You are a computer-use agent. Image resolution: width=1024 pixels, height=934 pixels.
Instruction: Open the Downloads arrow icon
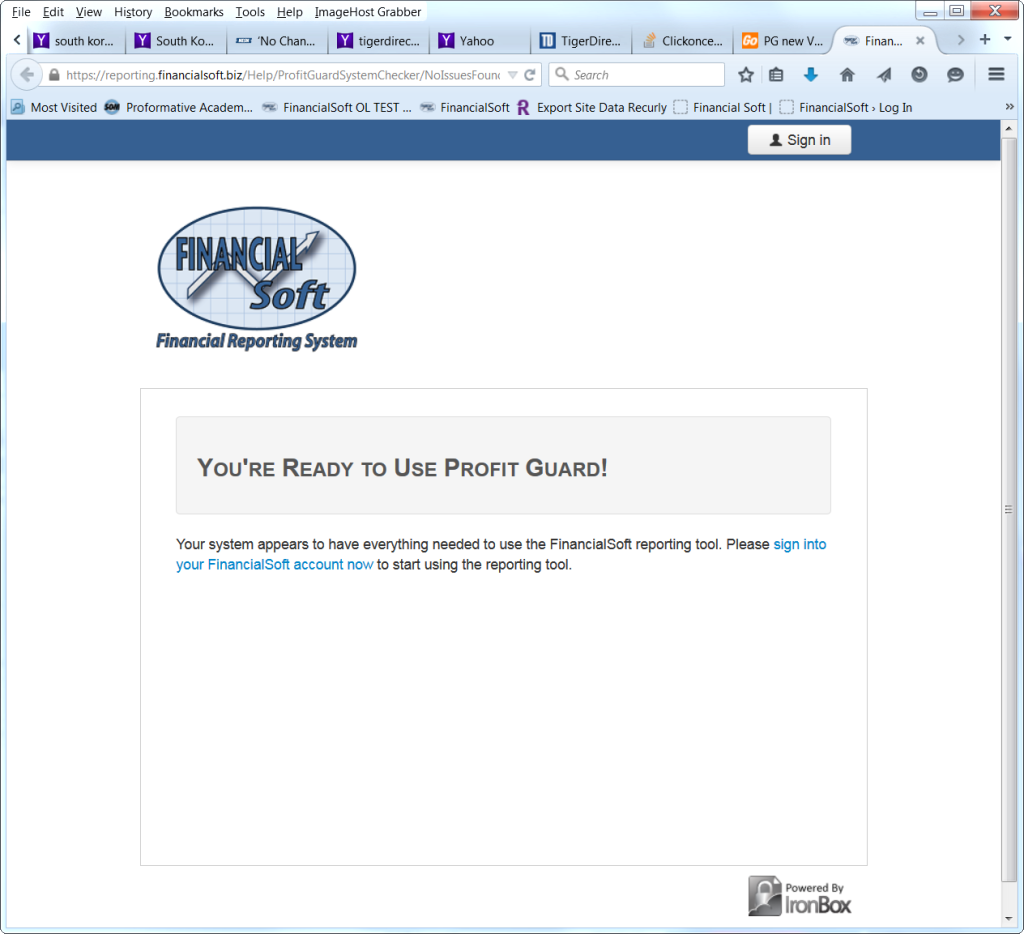[810, 75]
